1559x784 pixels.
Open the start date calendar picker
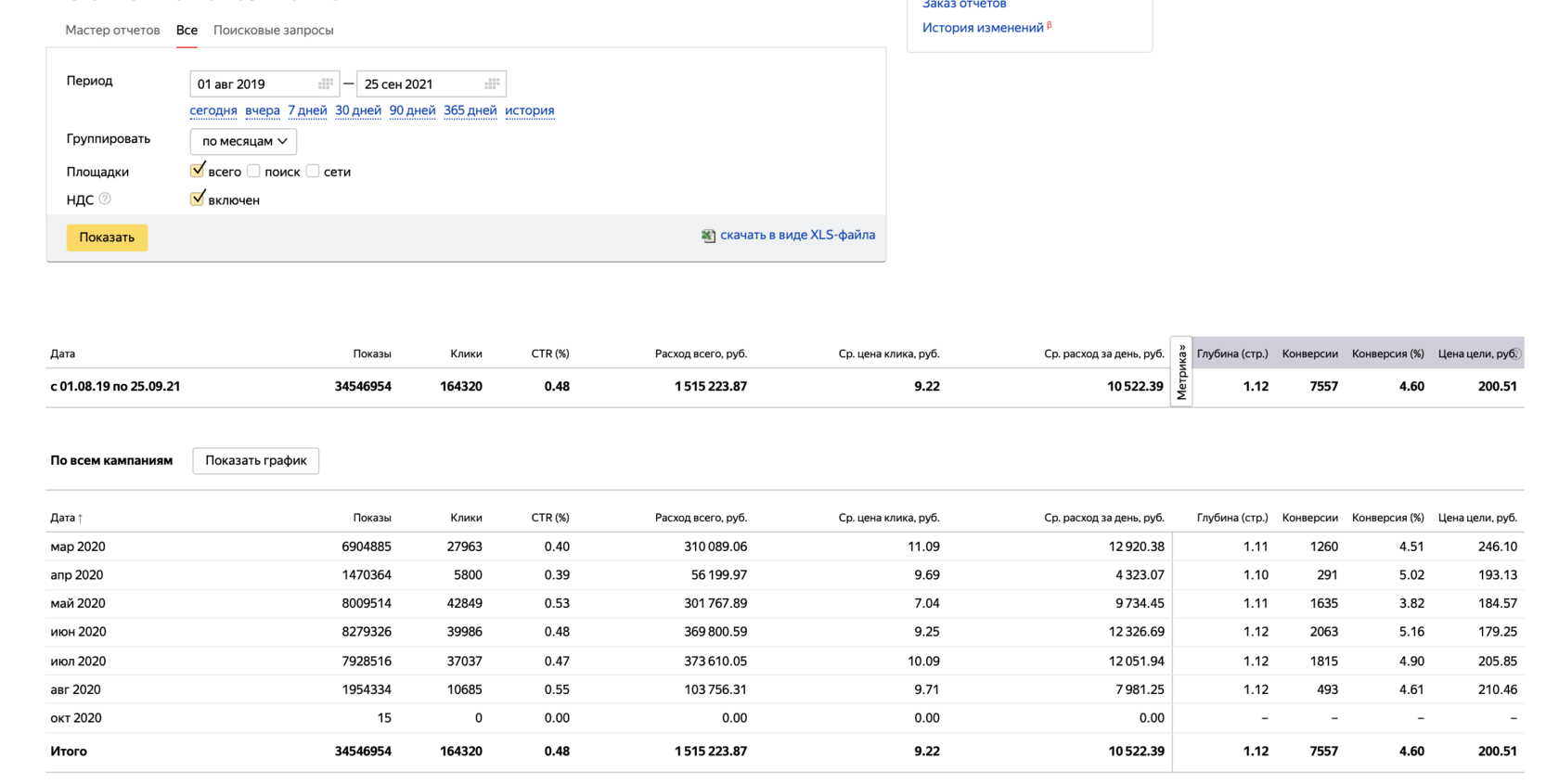click(x=325, y=84)
